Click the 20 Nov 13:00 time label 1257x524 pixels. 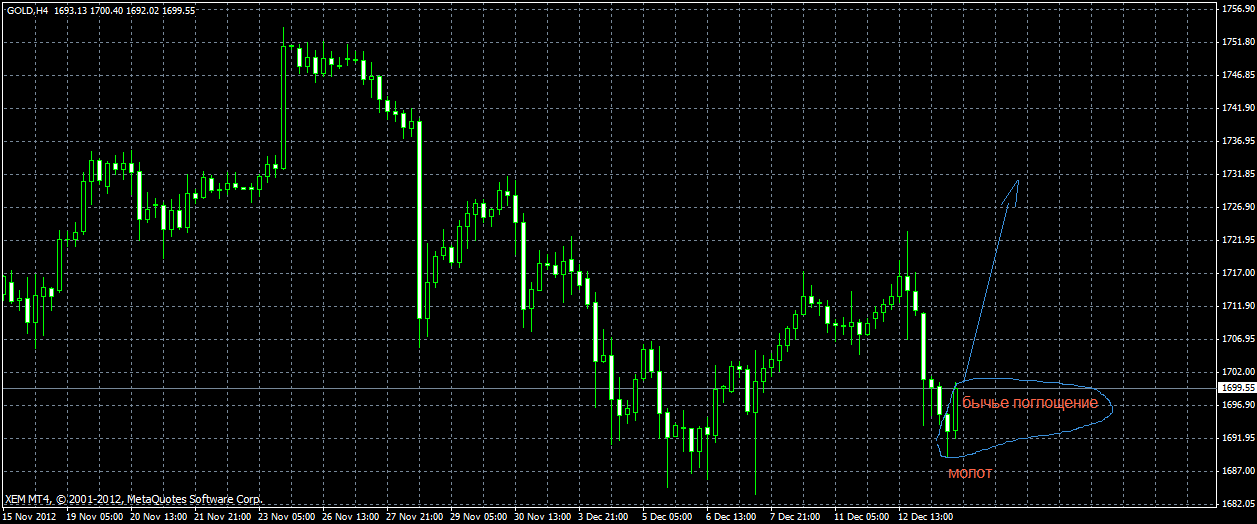[159, 517]
